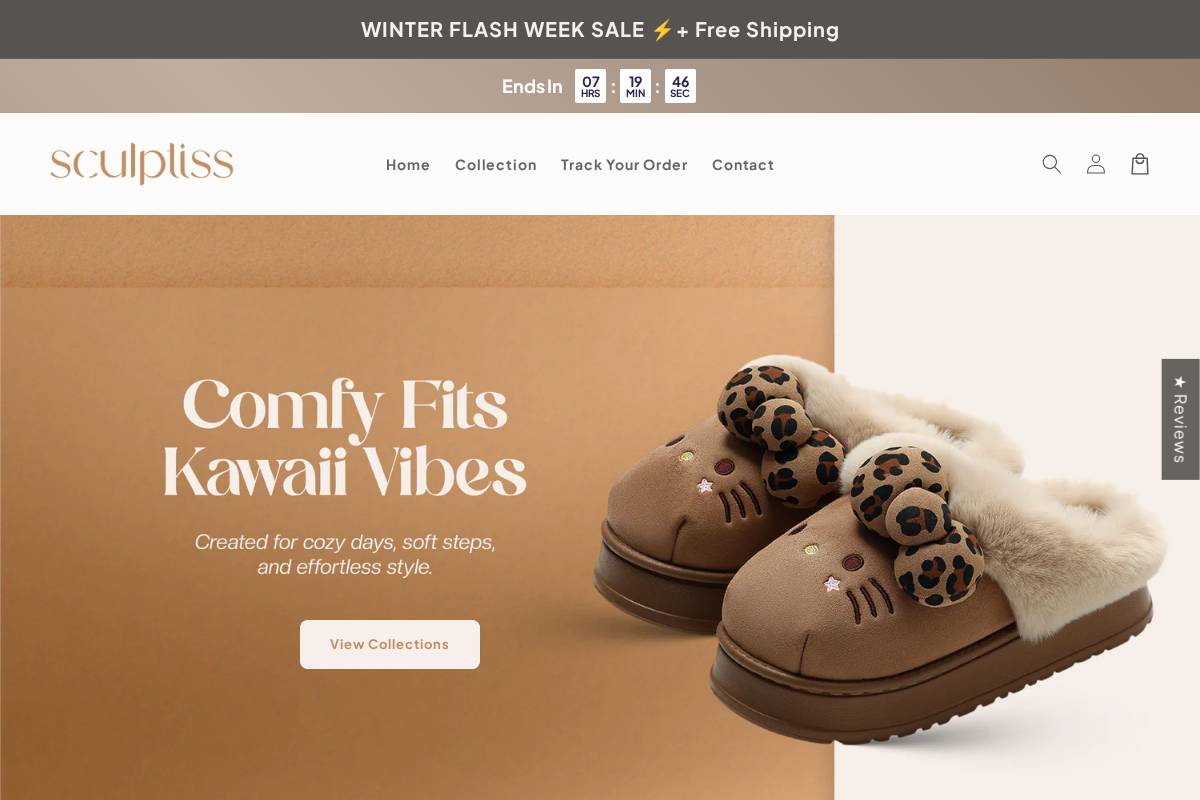Open the Contact page link
1200x800 pixels.
[743, 165]
